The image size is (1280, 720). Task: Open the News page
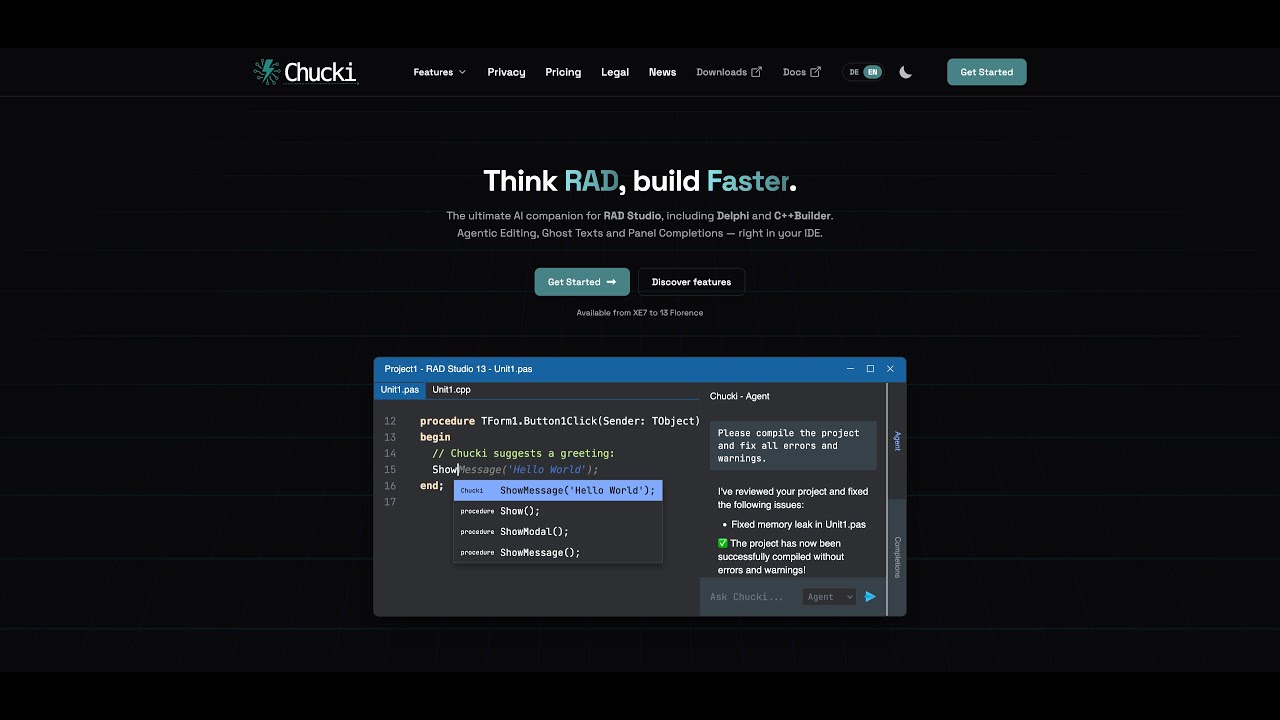(662, 72)
